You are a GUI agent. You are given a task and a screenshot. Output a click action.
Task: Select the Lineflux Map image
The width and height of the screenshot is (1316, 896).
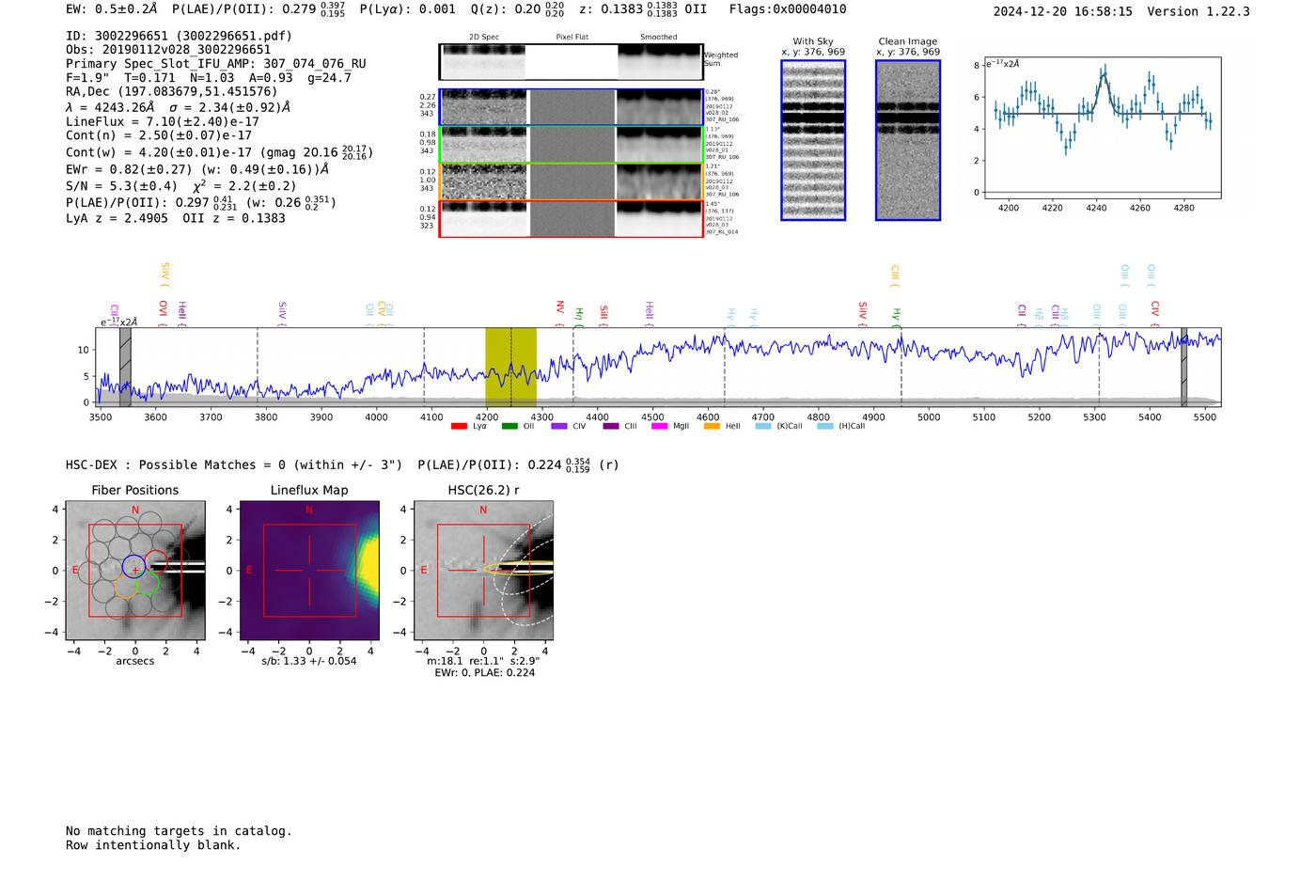pyautogui.click(x=309, y=571)
